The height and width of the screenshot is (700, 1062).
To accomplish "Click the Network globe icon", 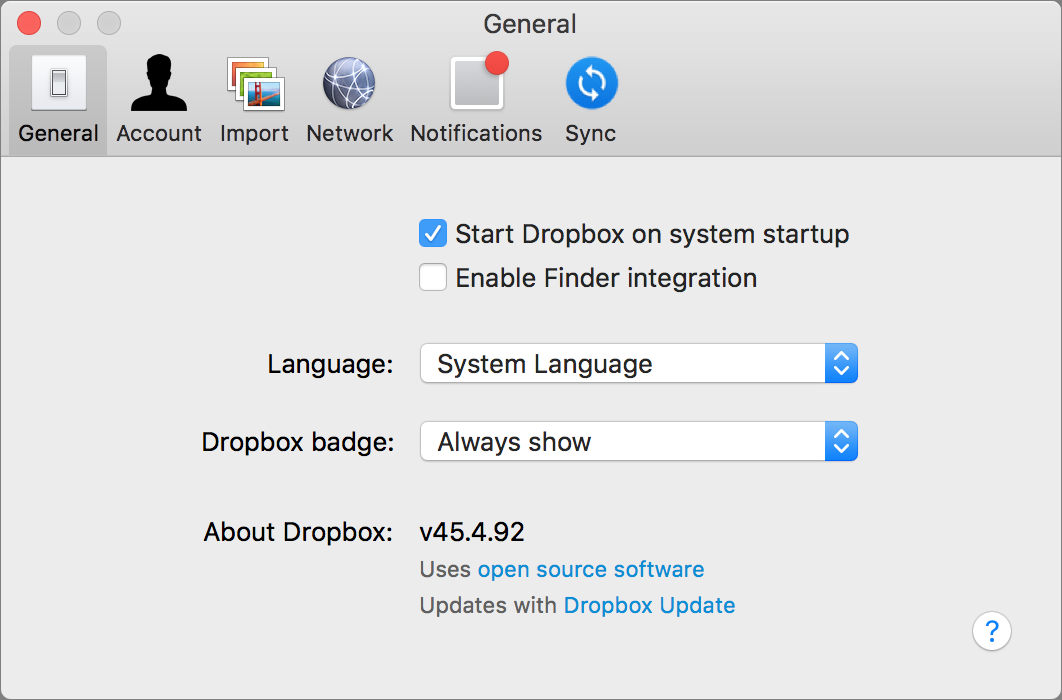I will (349, 83).
